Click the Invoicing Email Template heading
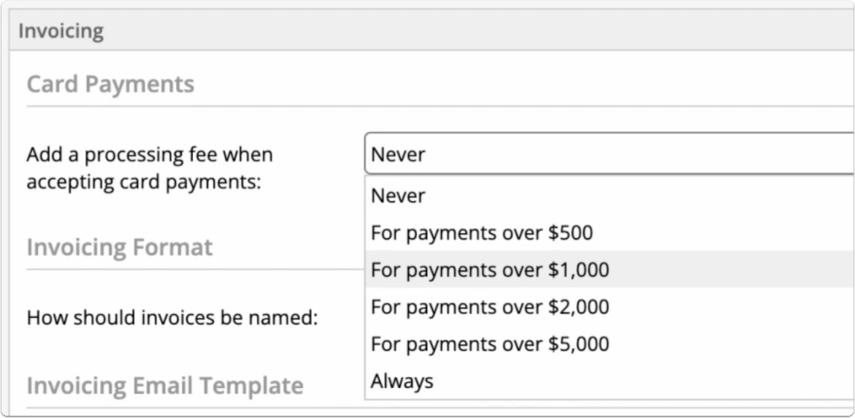This screenshot has height=418, width=855. [165, 385]
